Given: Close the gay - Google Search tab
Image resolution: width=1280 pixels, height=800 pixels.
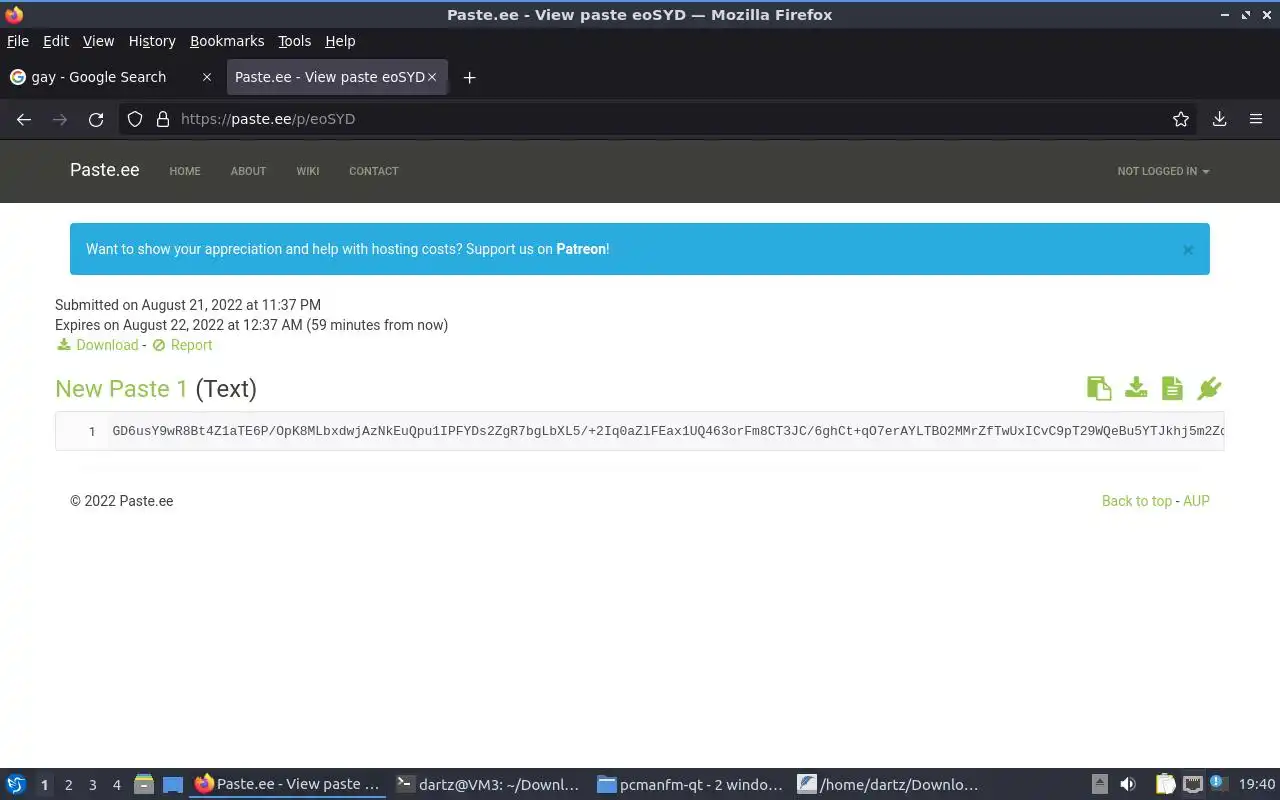Looking at the screenshot, I should coord(207,77).
